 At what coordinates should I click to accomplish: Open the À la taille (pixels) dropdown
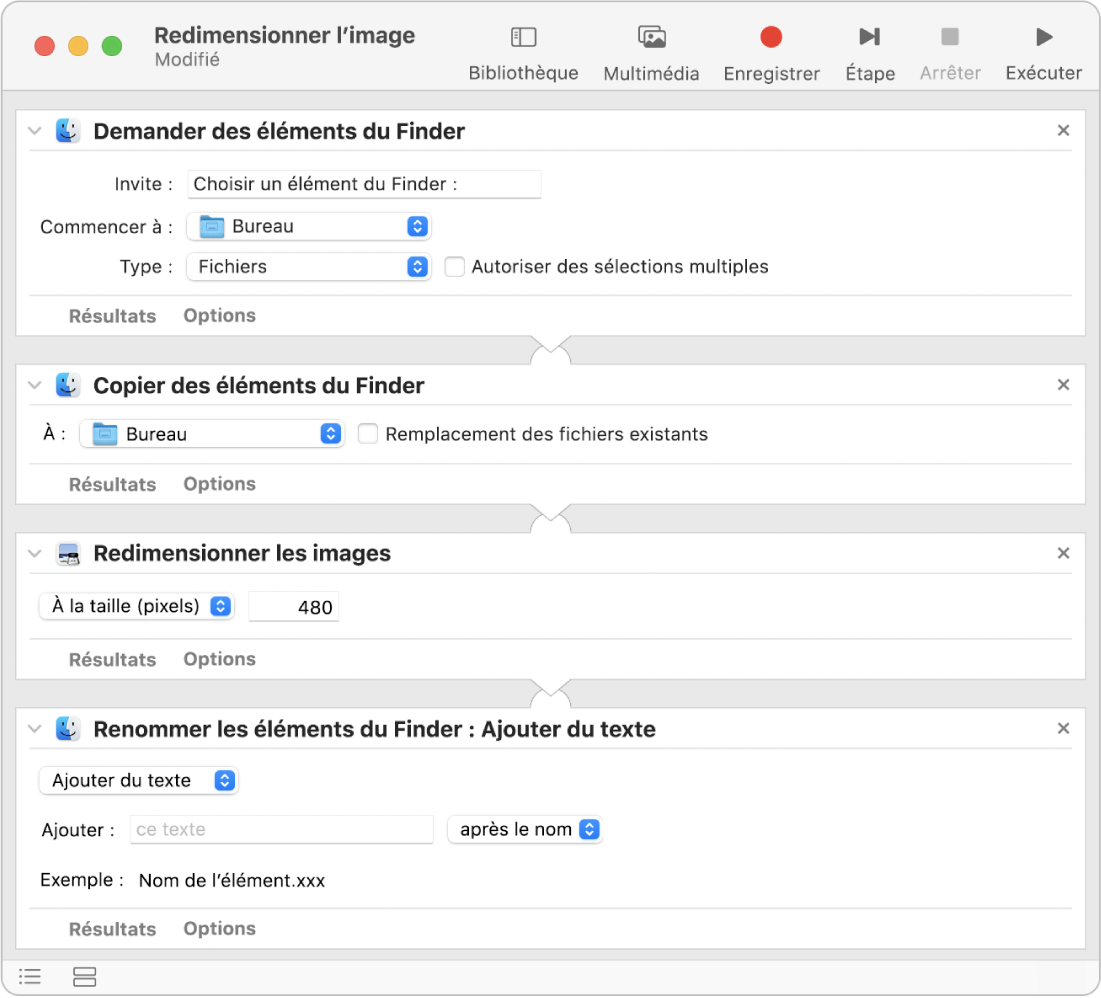coord(136,606)
